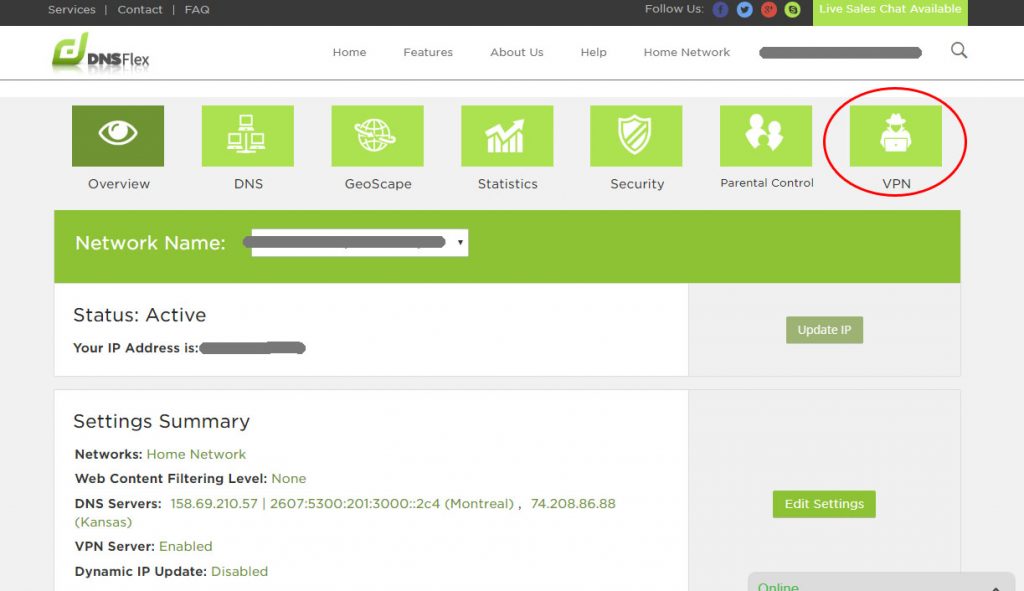Click the Home Network link under Networks
This screenshot has width=1024, height=591.
point(196,454)
